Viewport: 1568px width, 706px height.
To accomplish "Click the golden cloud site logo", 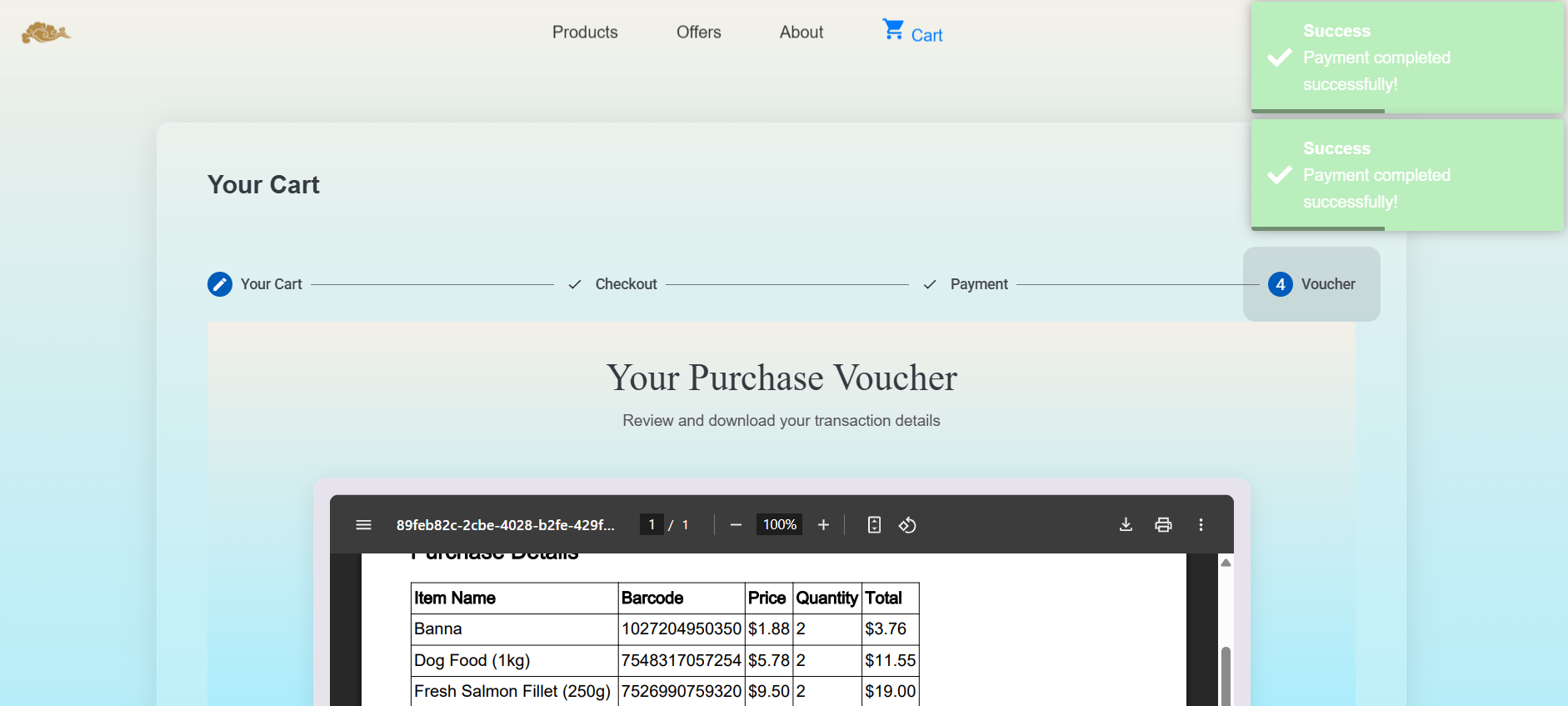I will (46, 33).
